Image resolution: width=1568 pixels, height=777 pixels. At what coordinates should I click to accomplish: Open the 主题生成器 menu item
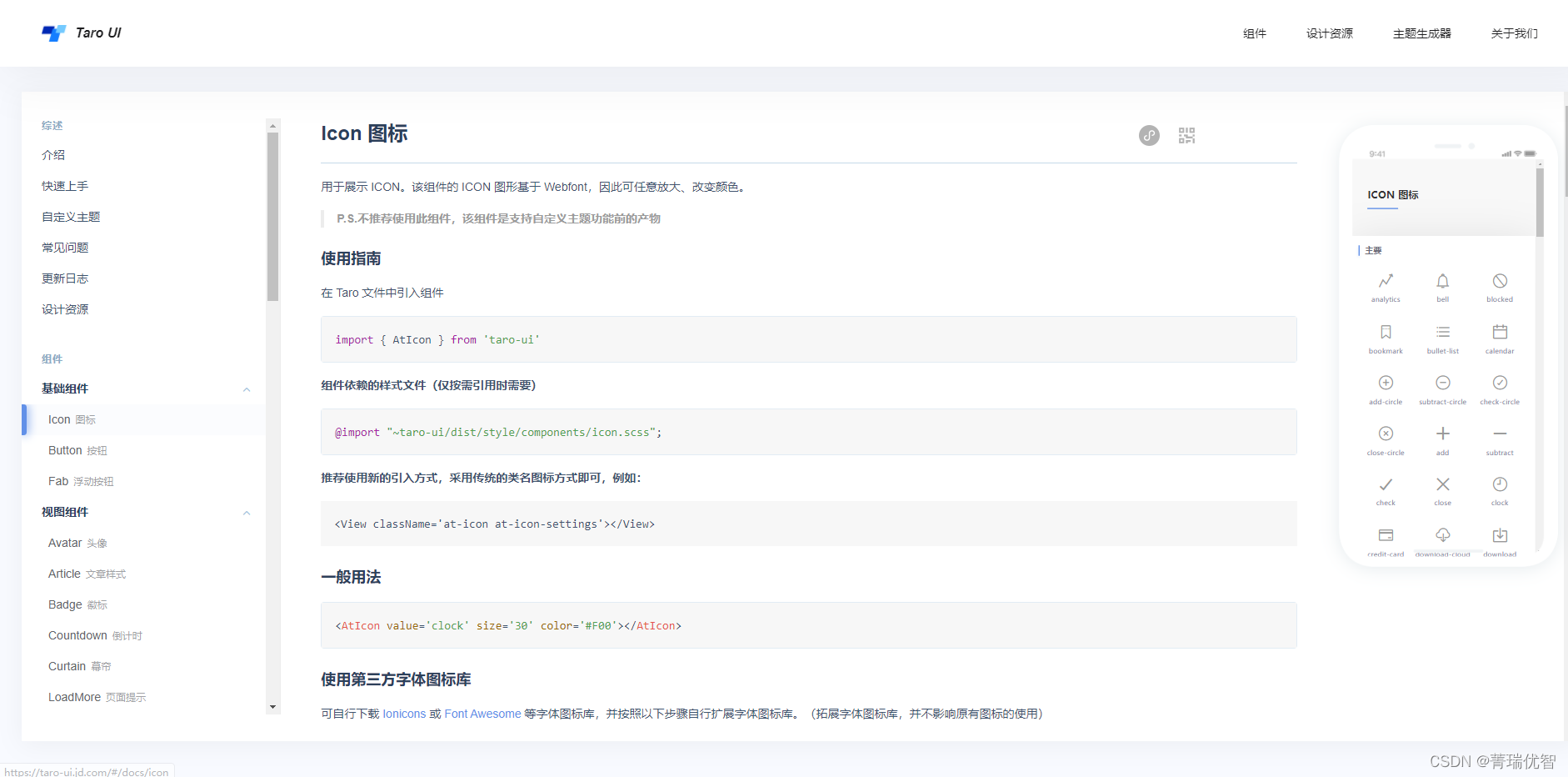(1421, 33)
